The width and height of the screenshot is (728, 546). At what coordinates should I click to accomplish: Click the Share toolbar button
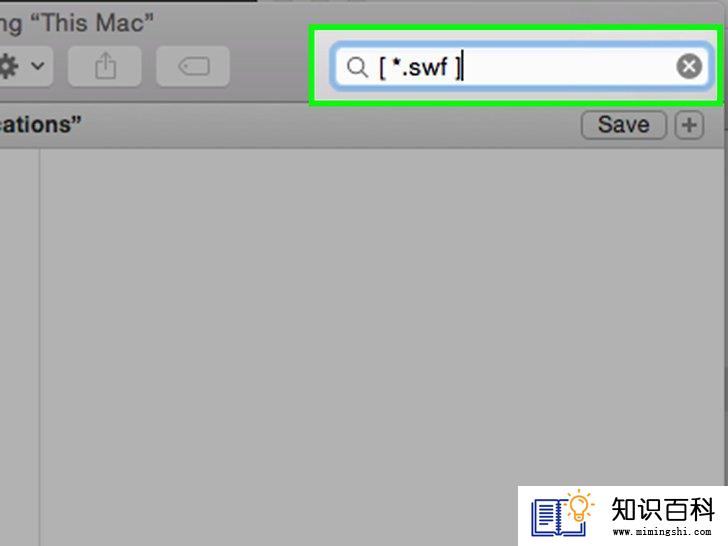click(x=105, y=66)
